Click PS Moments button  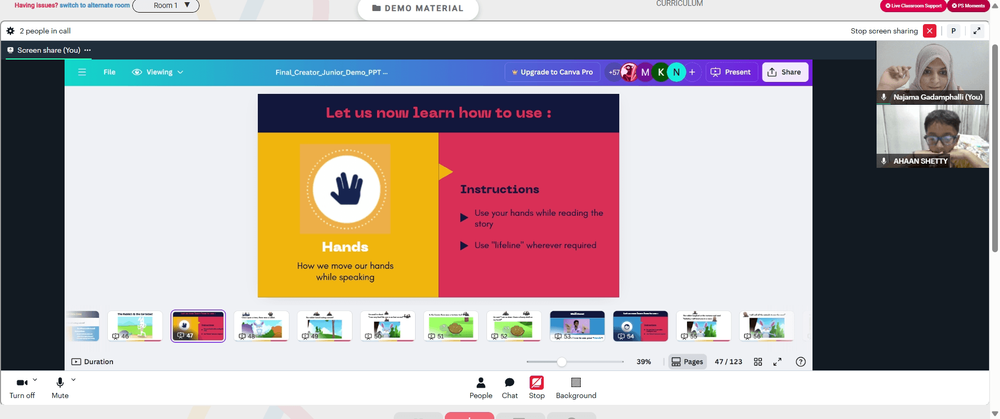[x=968, y=6]
